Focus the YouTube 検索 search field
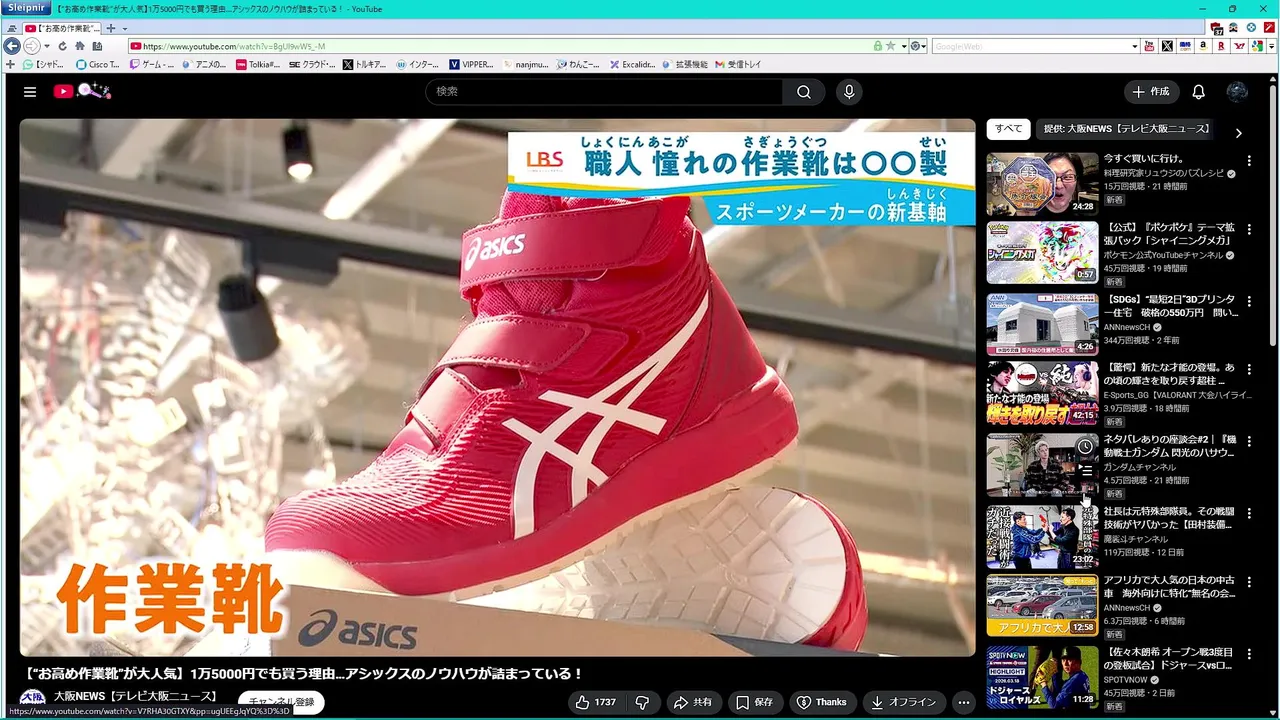Image resolution: width=1280 pixels, height=720 pixels. [604, 92]
